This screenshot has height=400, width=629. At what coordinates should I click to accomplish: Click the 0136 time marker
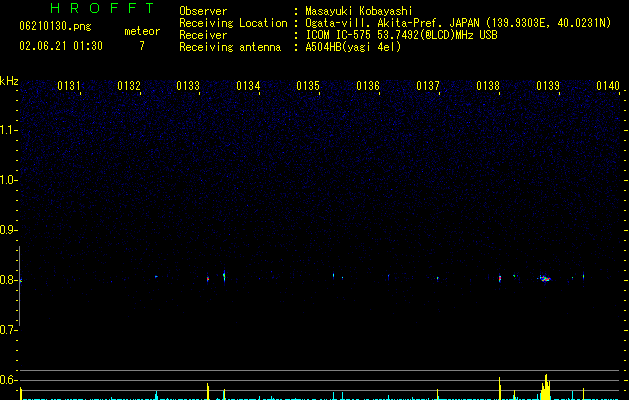(368, 86)
